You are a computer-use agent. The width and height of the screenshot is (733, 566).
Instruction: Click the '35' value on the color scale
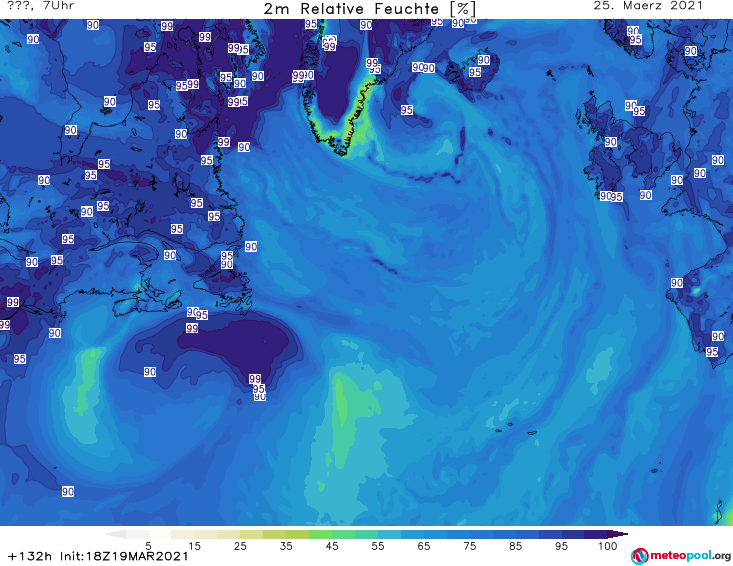[286, 546]
